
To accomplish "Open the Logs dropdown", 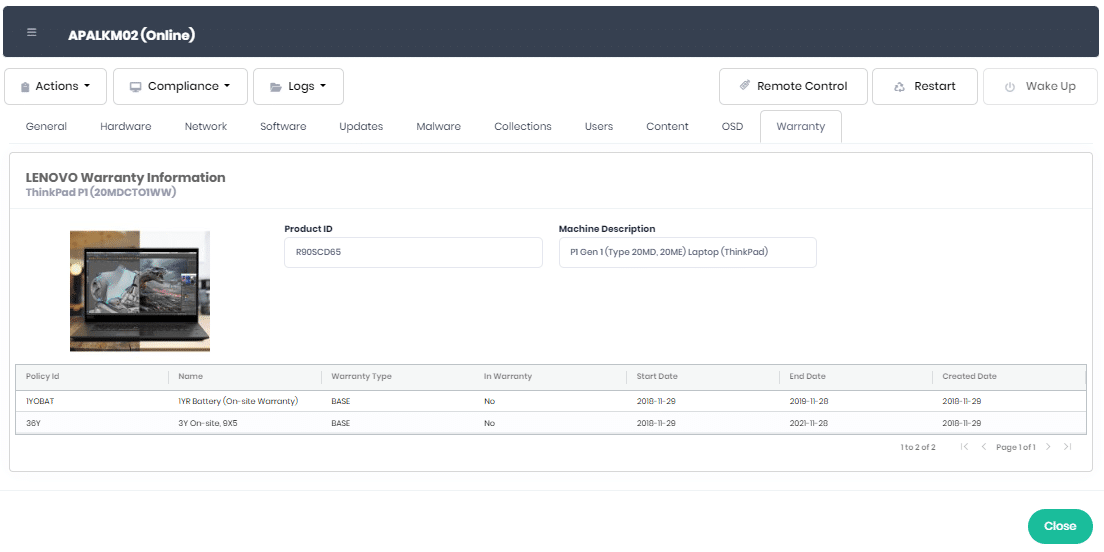I will [x=298, y=87].
